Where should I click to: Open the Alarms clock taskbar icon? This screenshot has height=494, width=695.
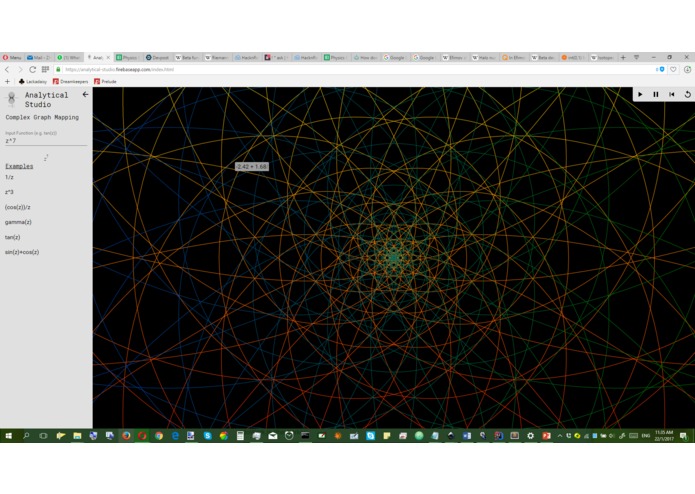289,436
